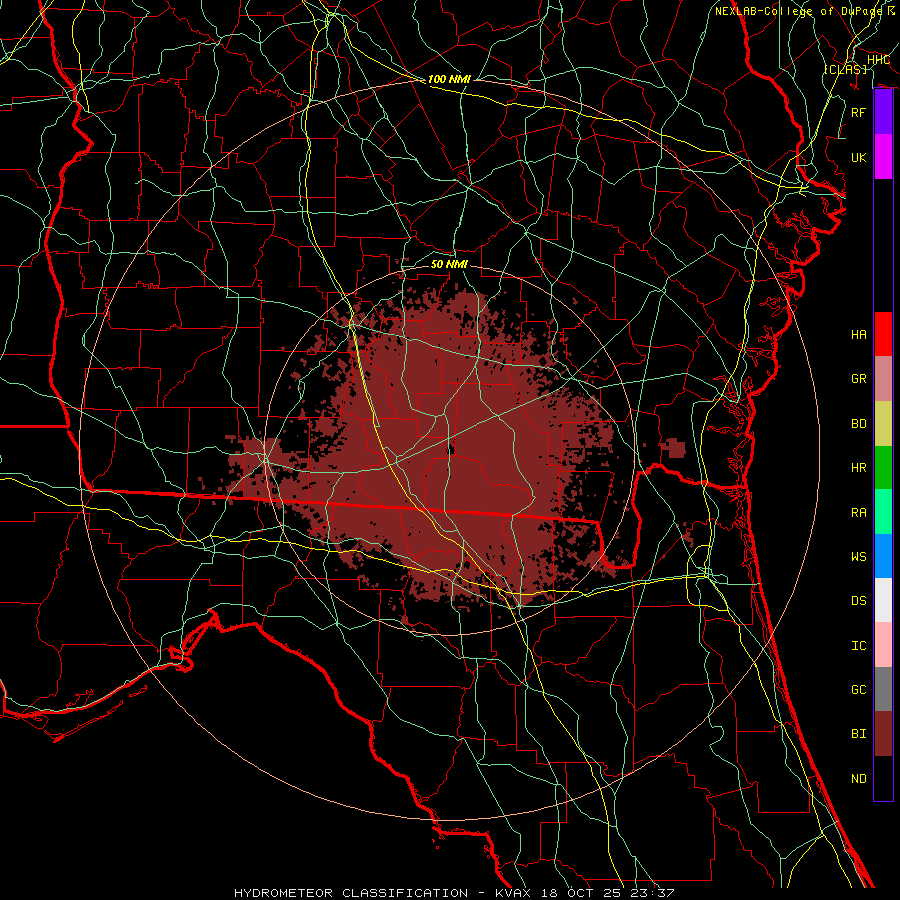Click the 'GC' legend label

(x=858, y=690)
